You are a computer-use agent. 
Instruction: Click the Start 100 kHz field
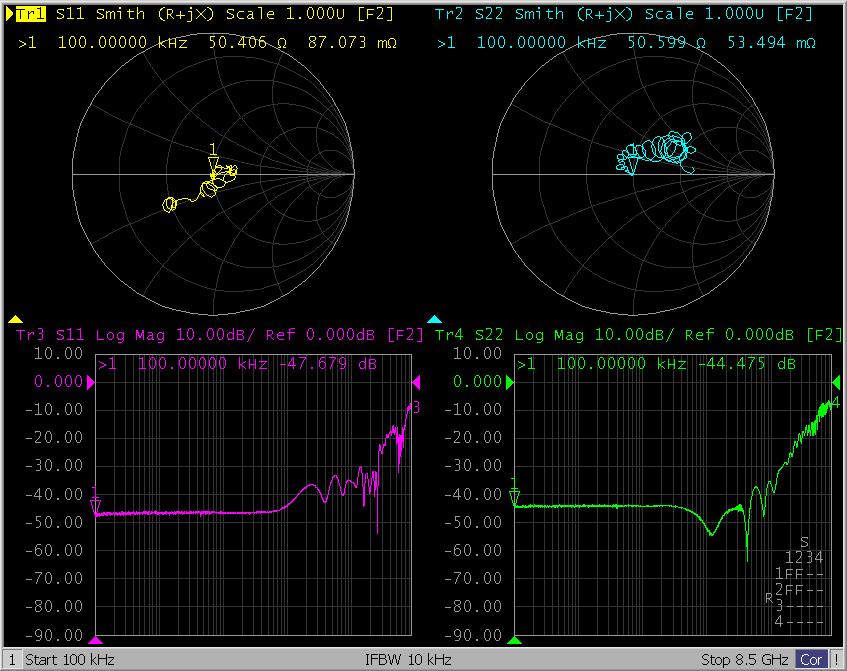[x=70, y=660]
